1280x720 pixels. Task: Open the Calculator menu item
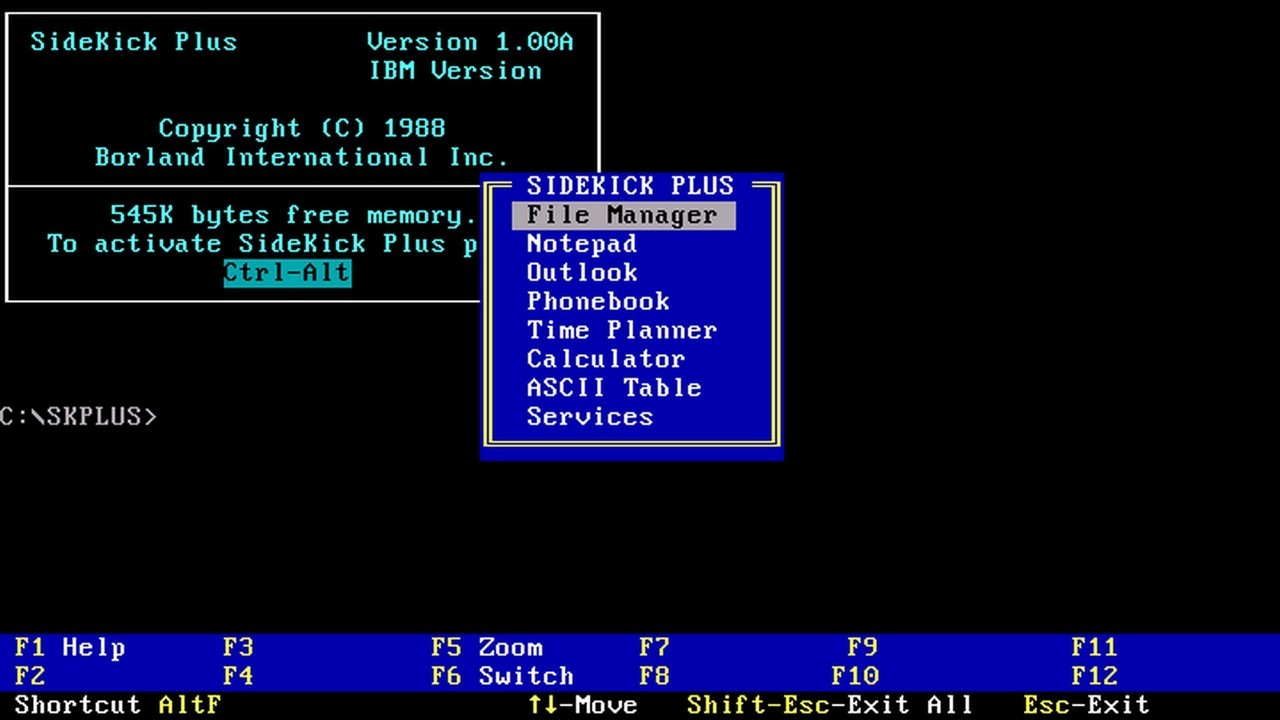605,360
